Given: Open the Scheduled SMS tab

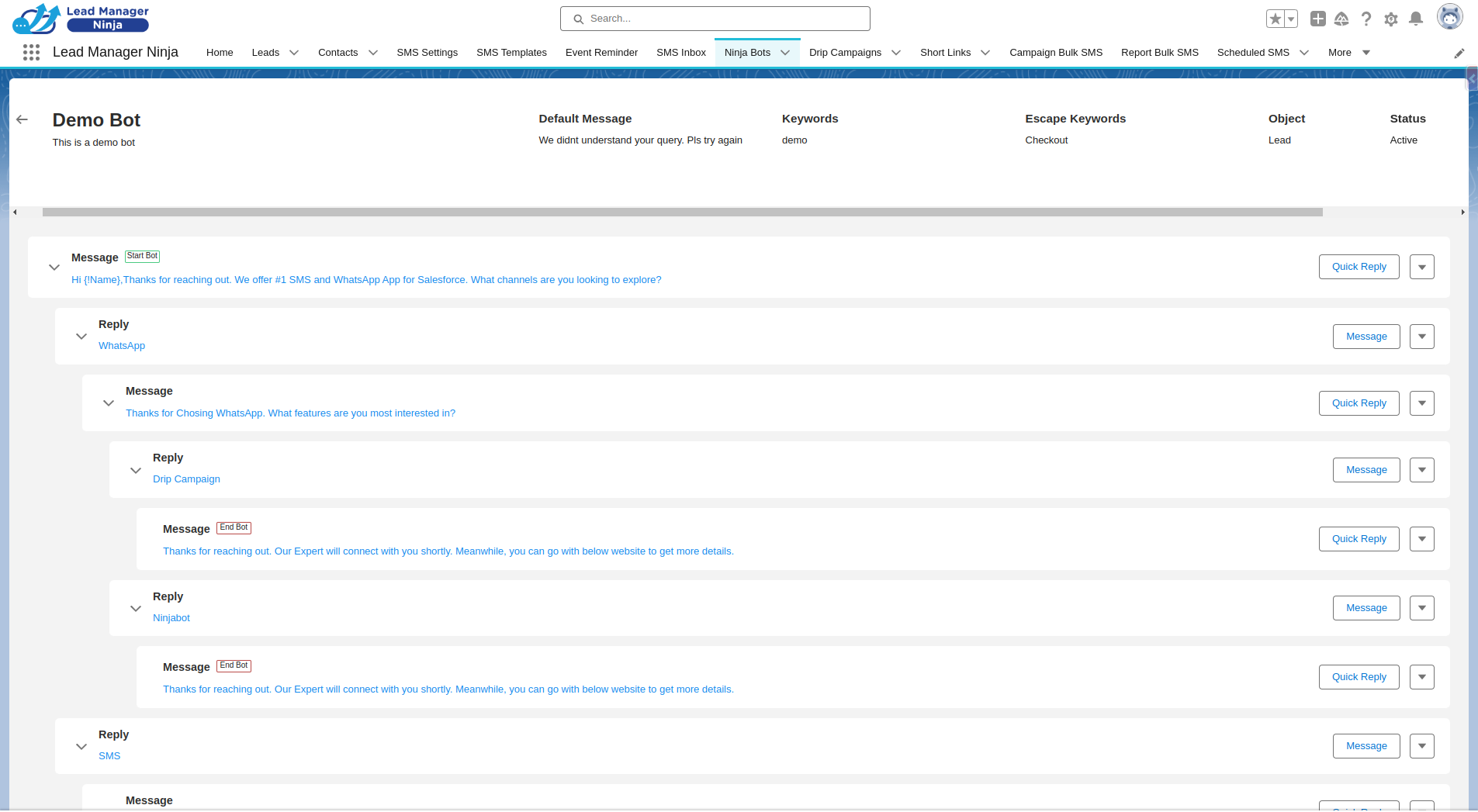Looking at the screenshot, I should point(1253,53).
